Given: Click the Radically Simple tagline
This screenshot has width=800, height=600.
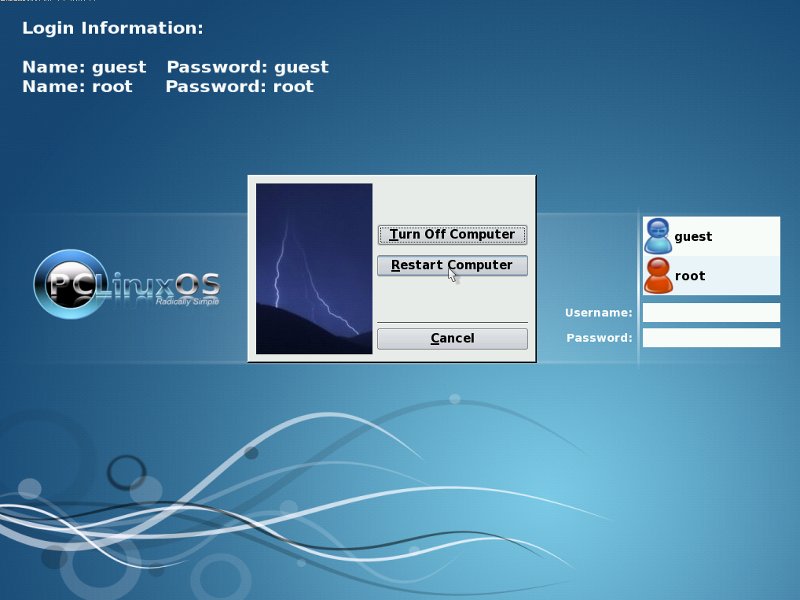Looking at the screenshot, I should coord(186,300).
